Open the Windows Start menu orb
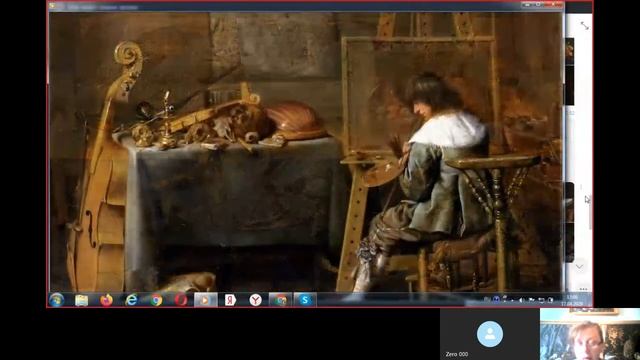640x360 pixels. tap(56, 300)
